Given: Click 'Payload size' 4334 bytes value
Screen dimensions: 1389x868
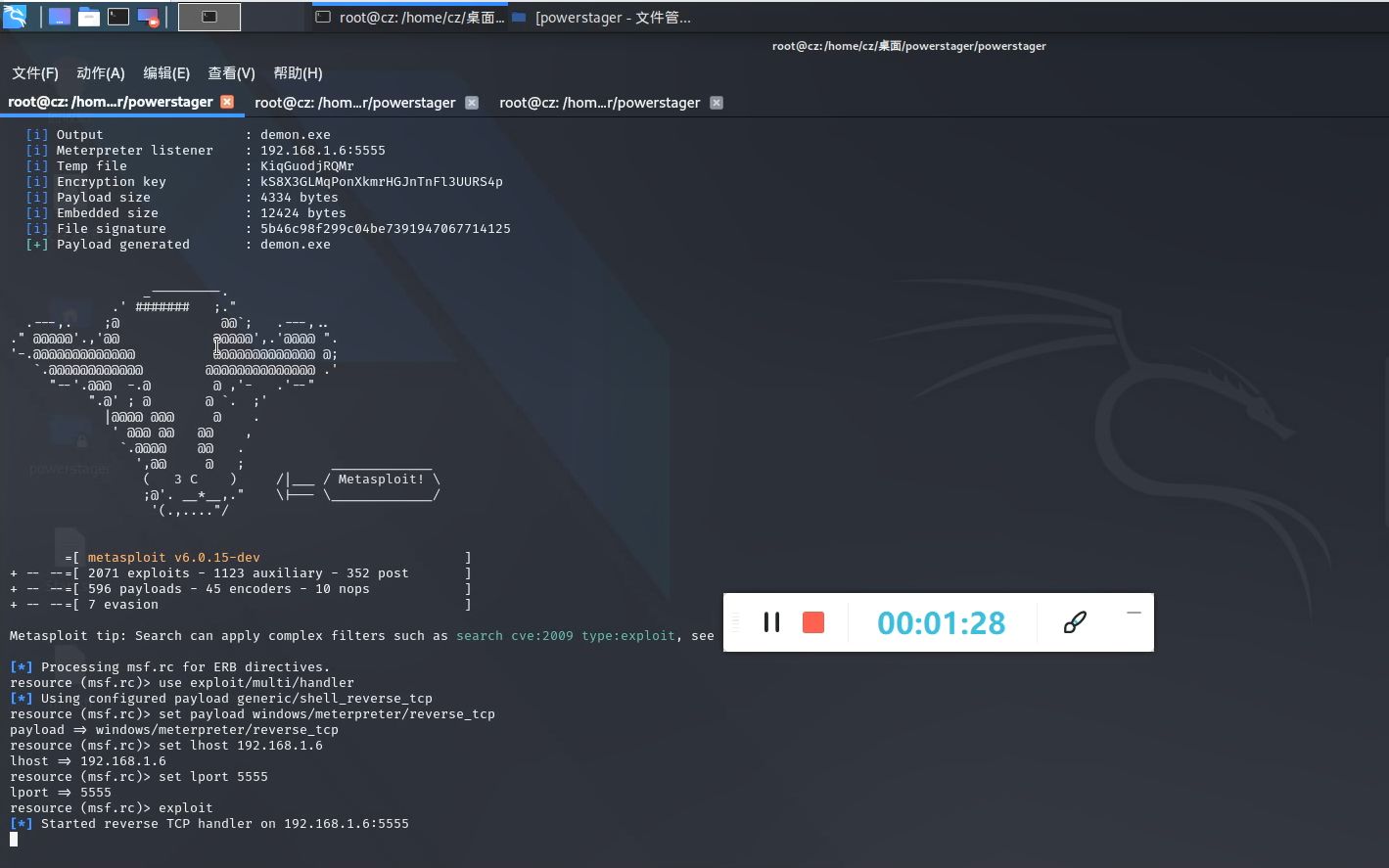Looking at the screenshot, I should 300,198.
